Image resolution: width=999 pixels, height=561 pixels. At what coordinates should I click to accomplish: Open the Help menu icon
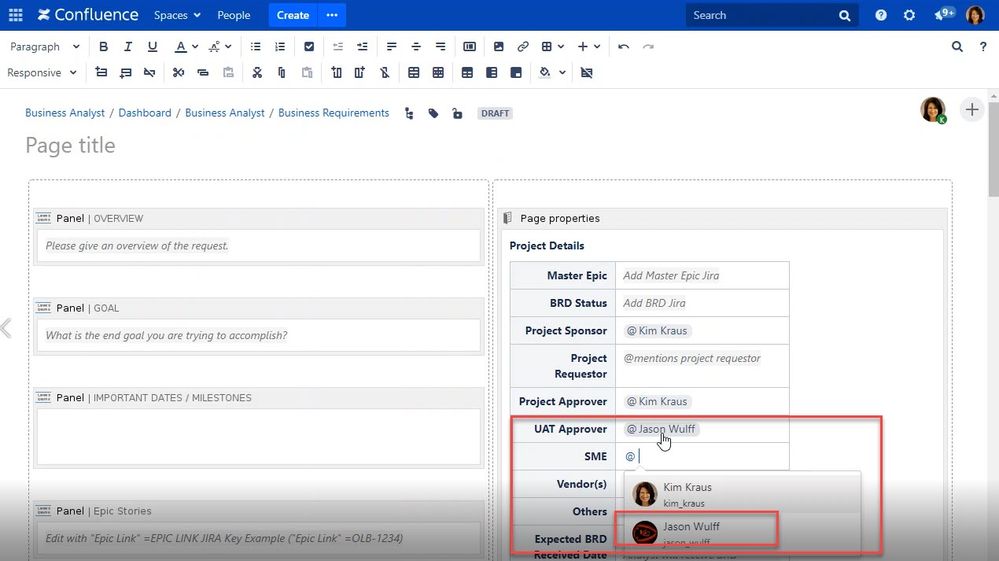[880, 15]
